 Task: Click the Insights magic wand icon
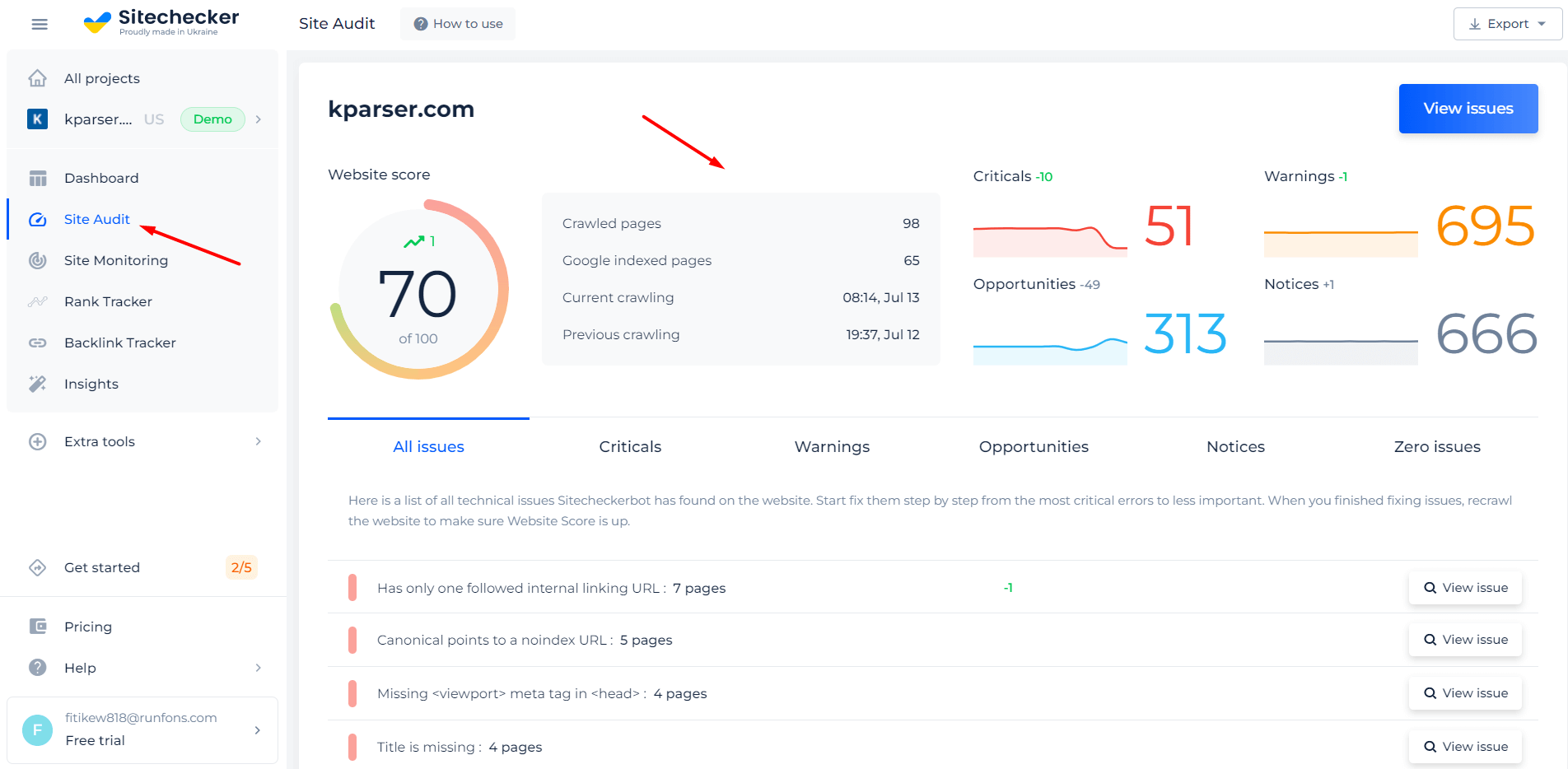pyautogui.click(x=38, y=384)
